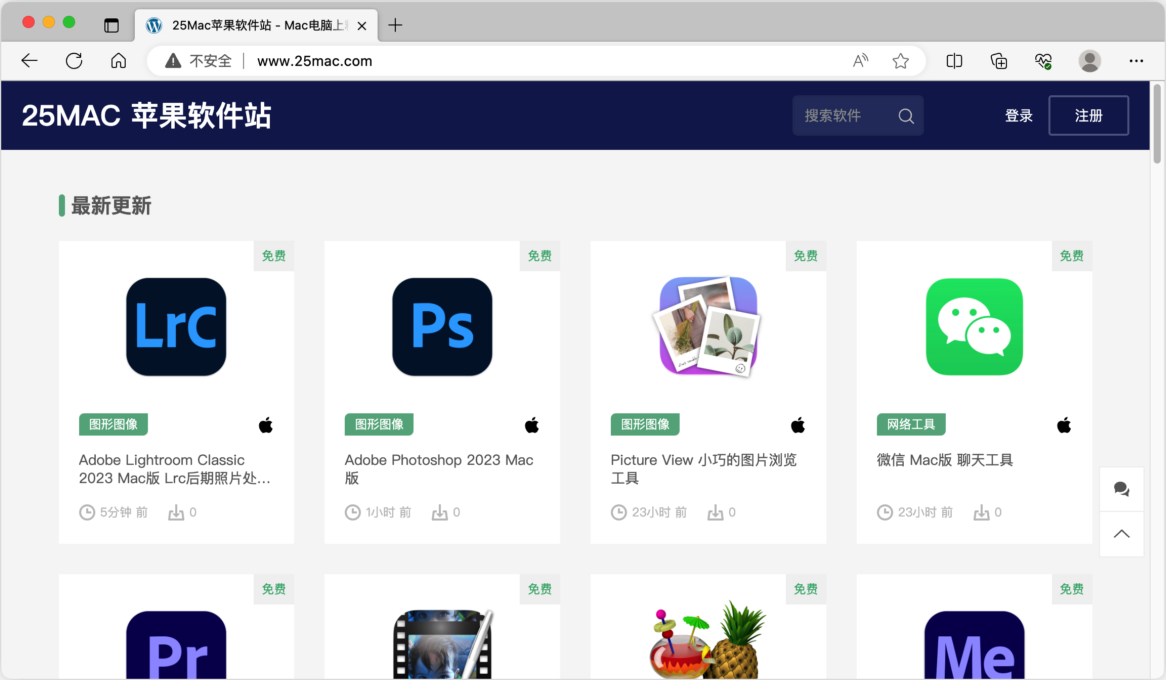Open the Photoshop Ps app icon

coord(442,327)
